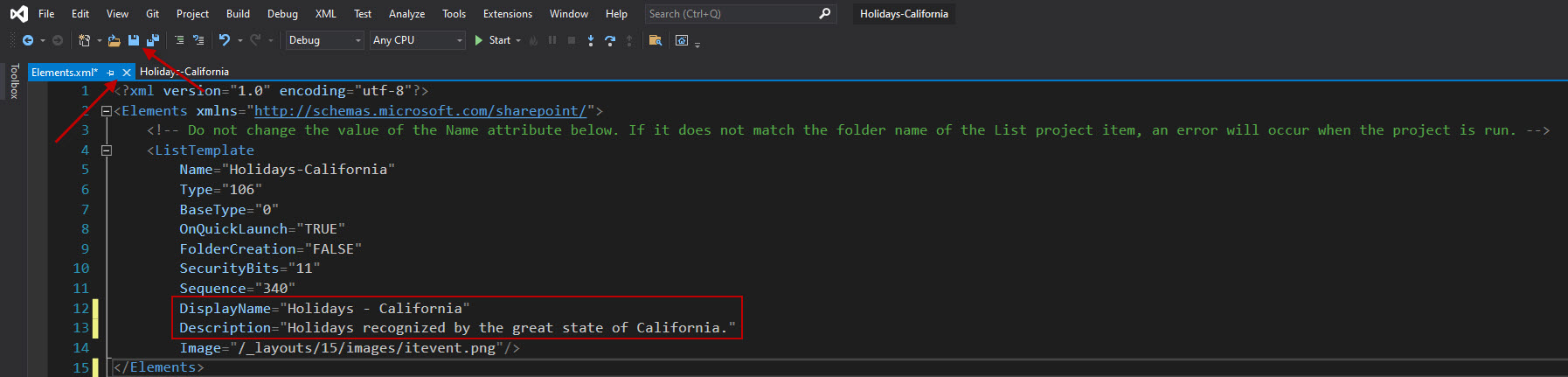Click the Visual Studio logo icon
Viewport: 1568px width, 377px height.
(18, 14)
